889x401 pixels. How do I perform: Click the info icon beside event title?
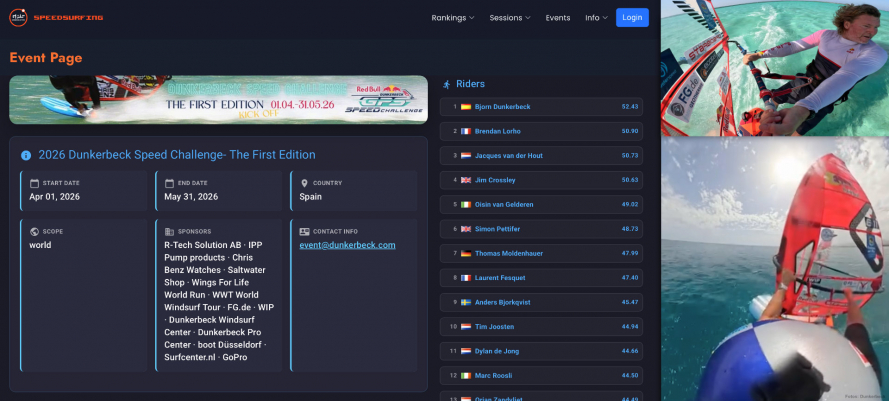coord(26,155)
